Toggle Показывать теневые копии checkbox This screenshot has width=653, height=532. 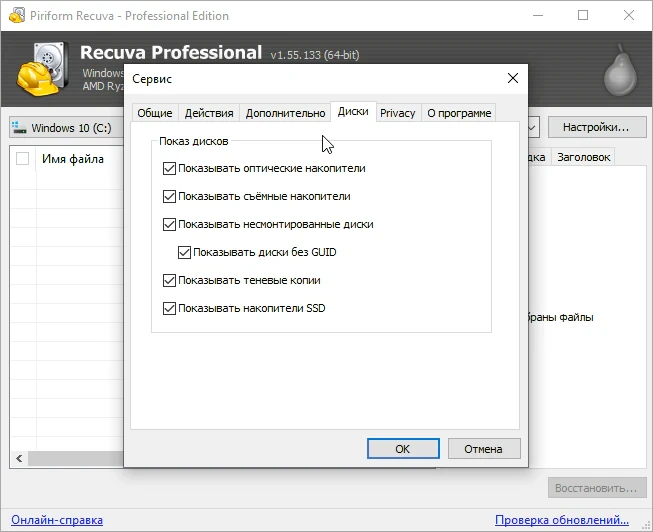point(169,280)
